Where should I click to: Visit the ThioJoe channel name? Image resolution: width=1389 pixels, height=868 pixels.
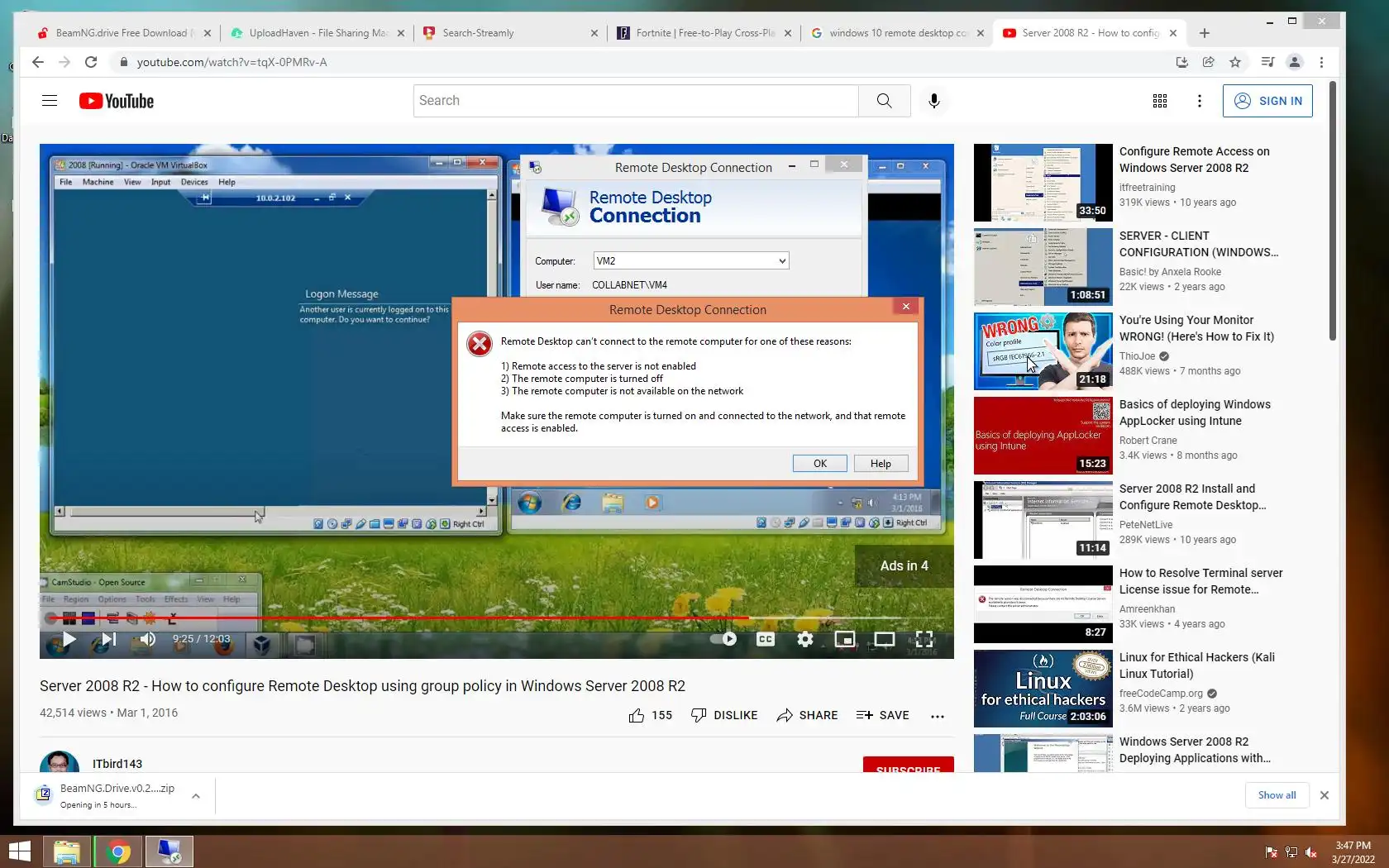coord(1137,356)
